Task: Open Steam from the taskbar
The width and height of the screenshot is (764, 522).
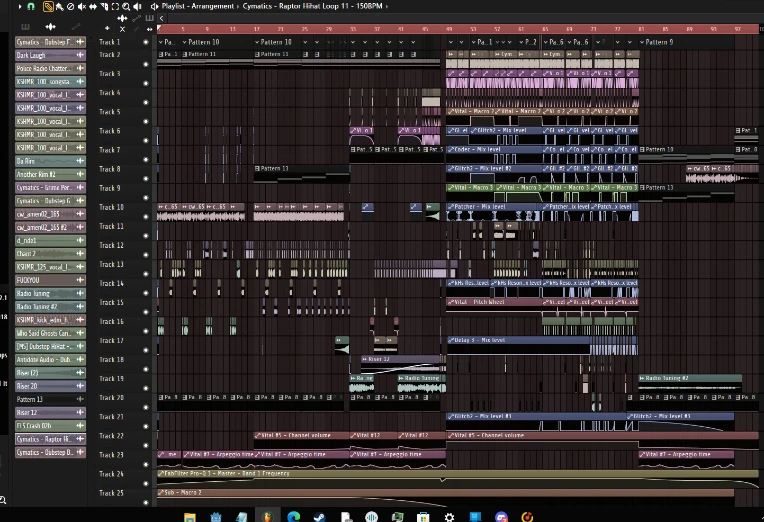Action: pyautogui.click(x=319, y=517)
